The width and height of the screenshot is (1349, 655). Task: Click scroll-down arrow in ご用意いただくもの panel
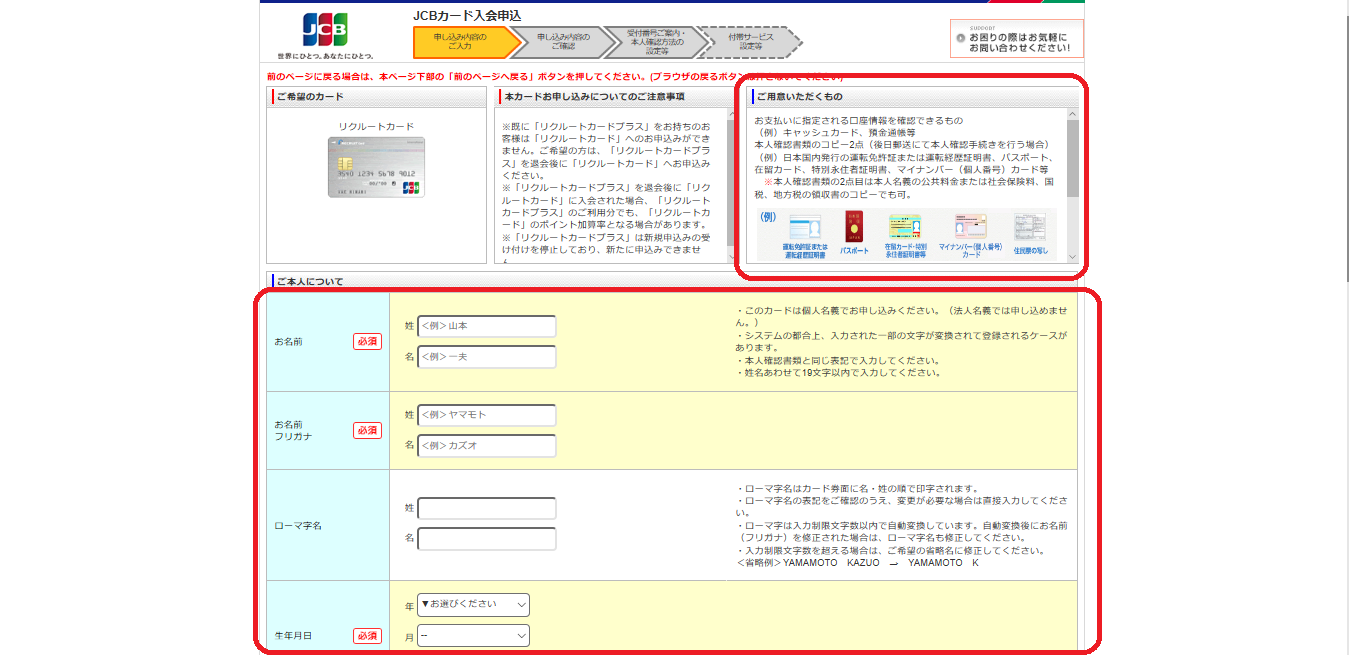(x=1072, y=256)
